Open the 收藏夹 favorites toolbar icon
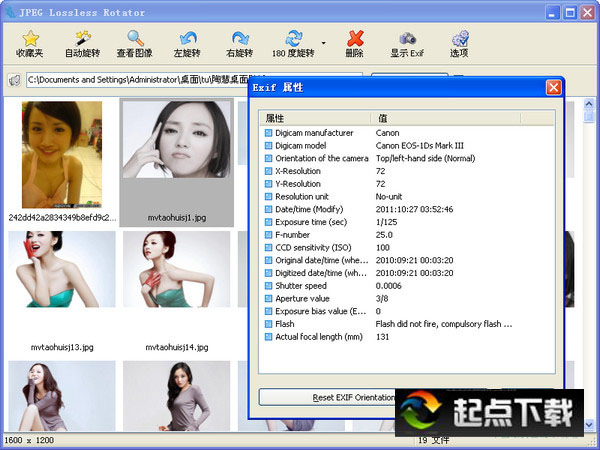This screenshot has height=450, width=600. click(30, 43)
